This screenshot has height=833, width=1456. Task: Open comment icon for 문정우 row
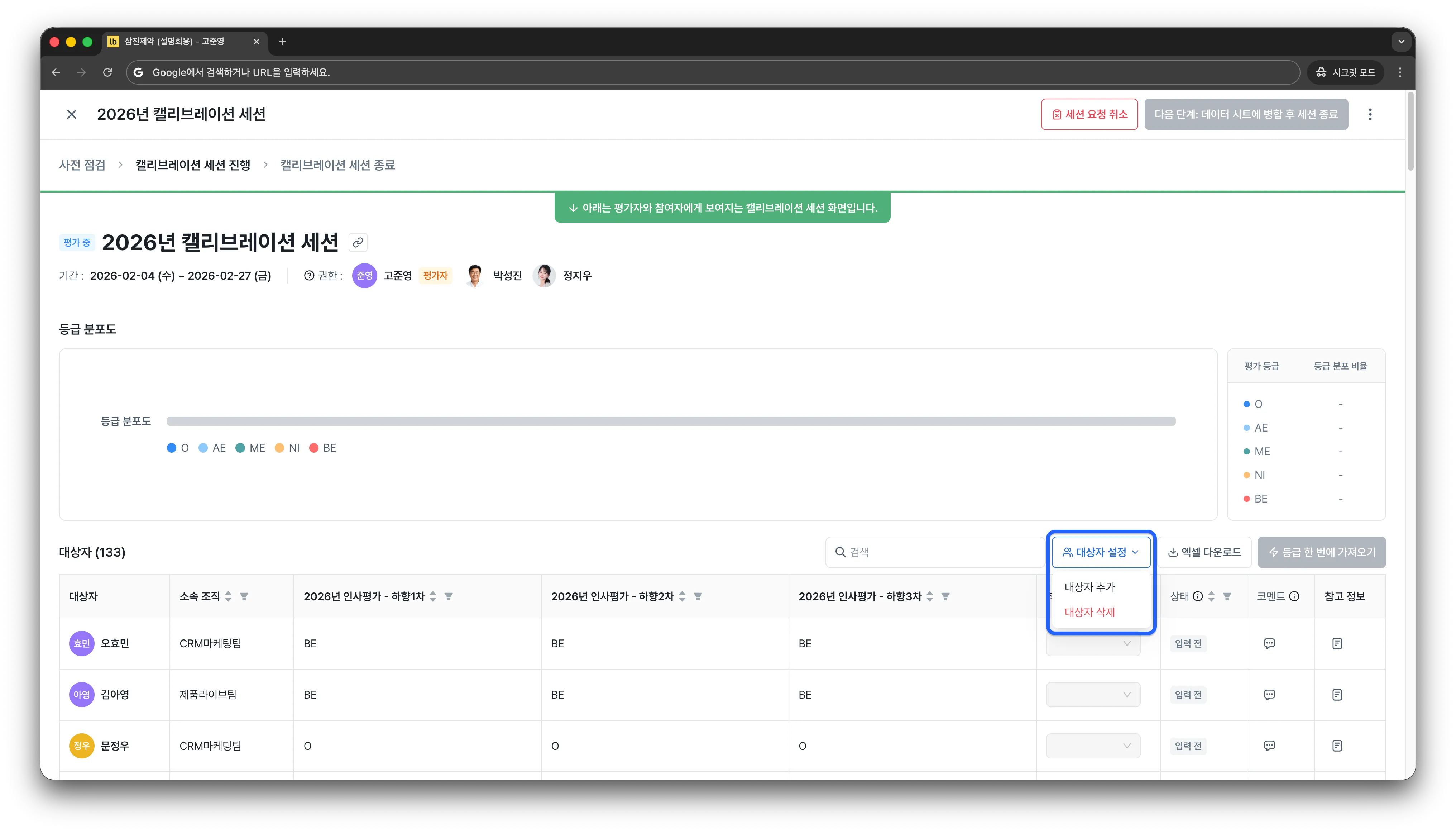pyautogui.click(x=1269, y=746)
